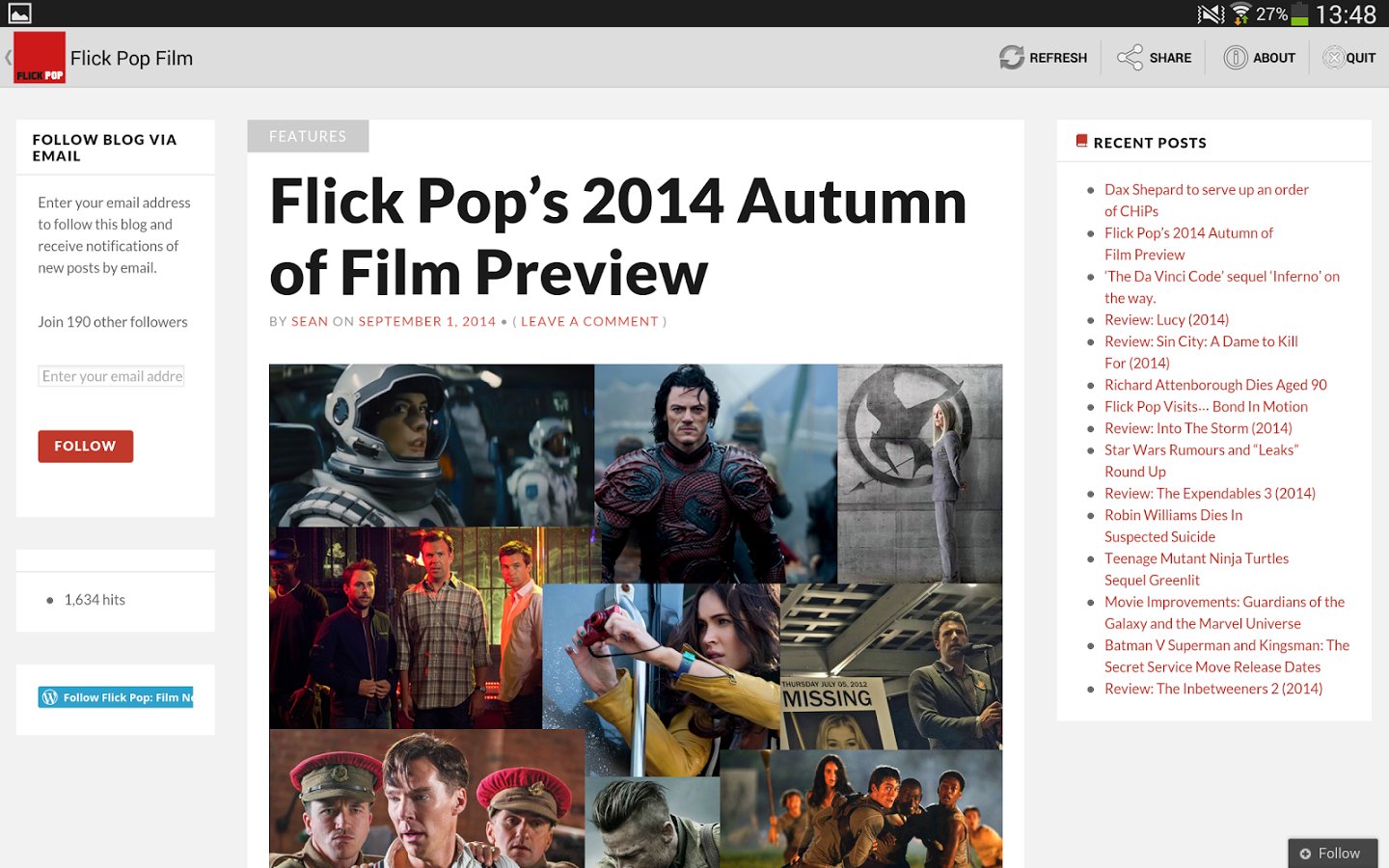Click the SHARE label in the action bar

[x=1170, y=58]
